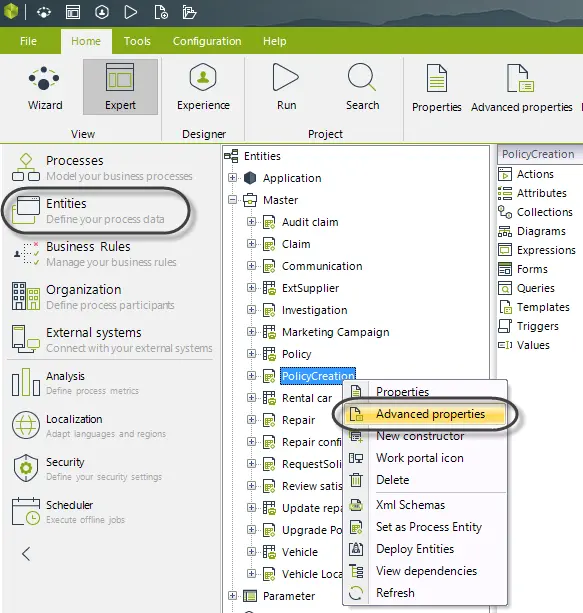Choose Refresh in context menu
Viewport: 583px width, 613px height.
[425, 593]
